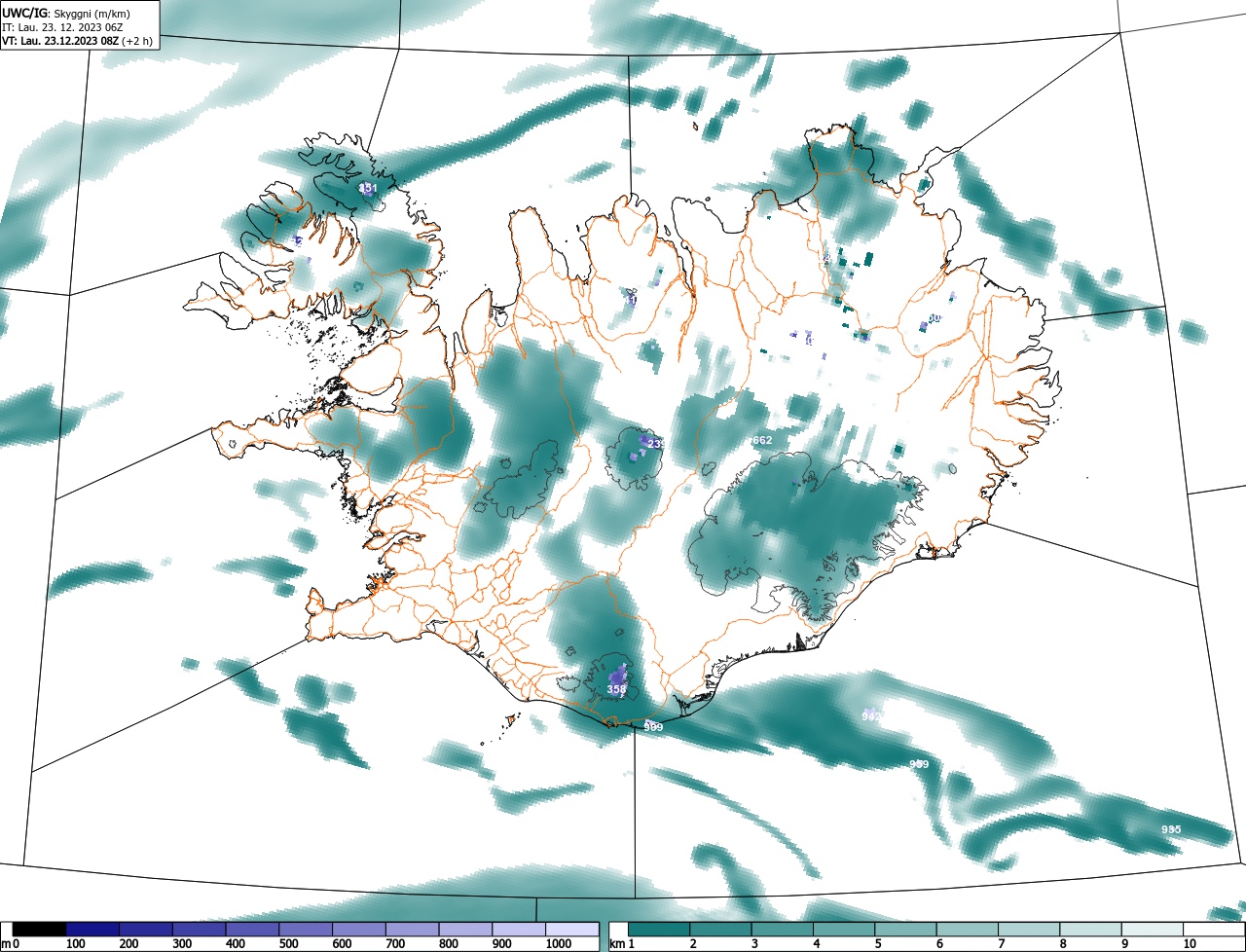1246x952 pixels.
Task: Click the 800–900 m legend swatch
Action: click(x=465, y=930)
